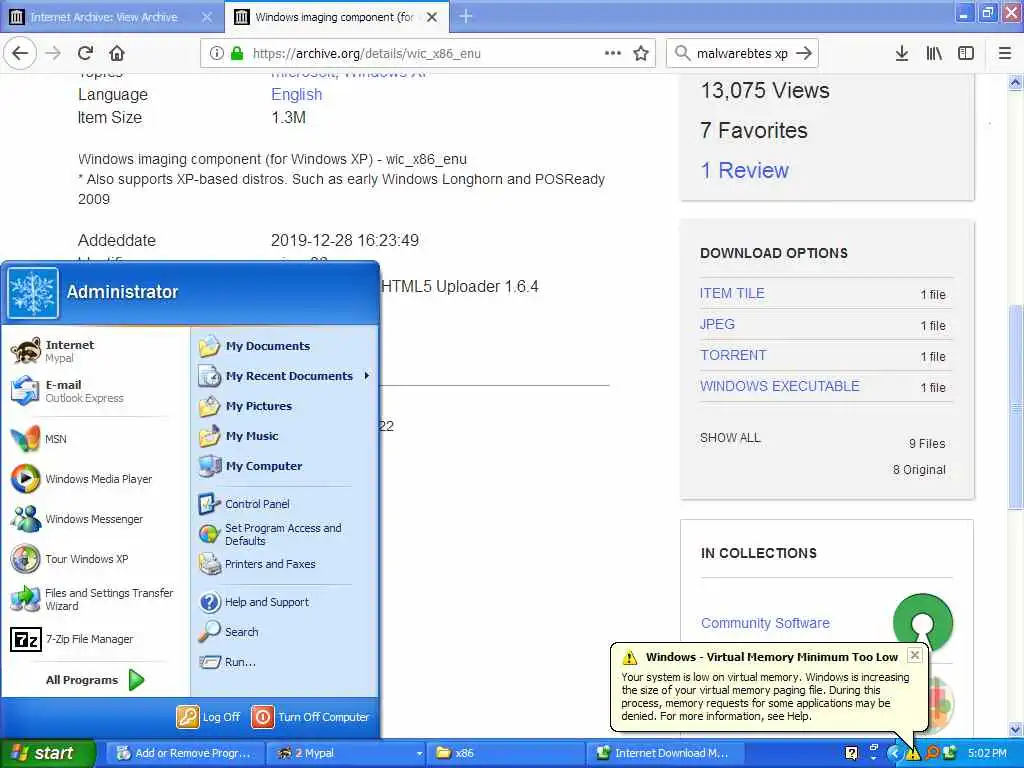Close the Windows imaging component tab
The image size is (1024, 768).
432,17
